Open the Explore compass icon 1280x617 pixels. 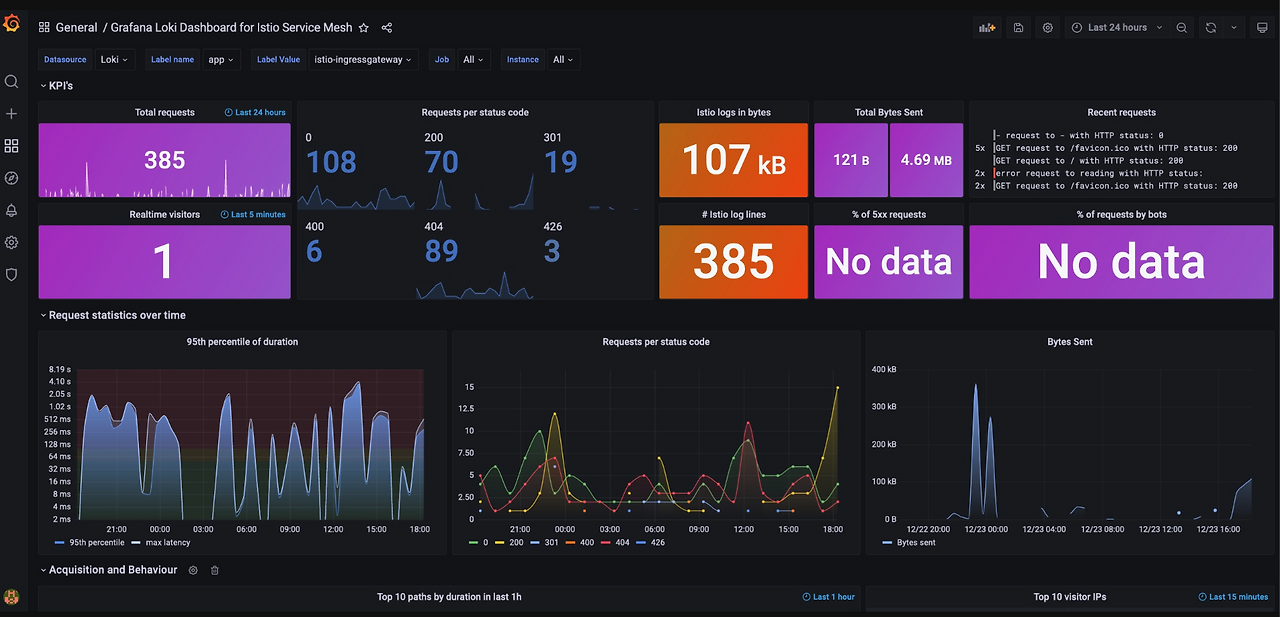click(12, 178)
